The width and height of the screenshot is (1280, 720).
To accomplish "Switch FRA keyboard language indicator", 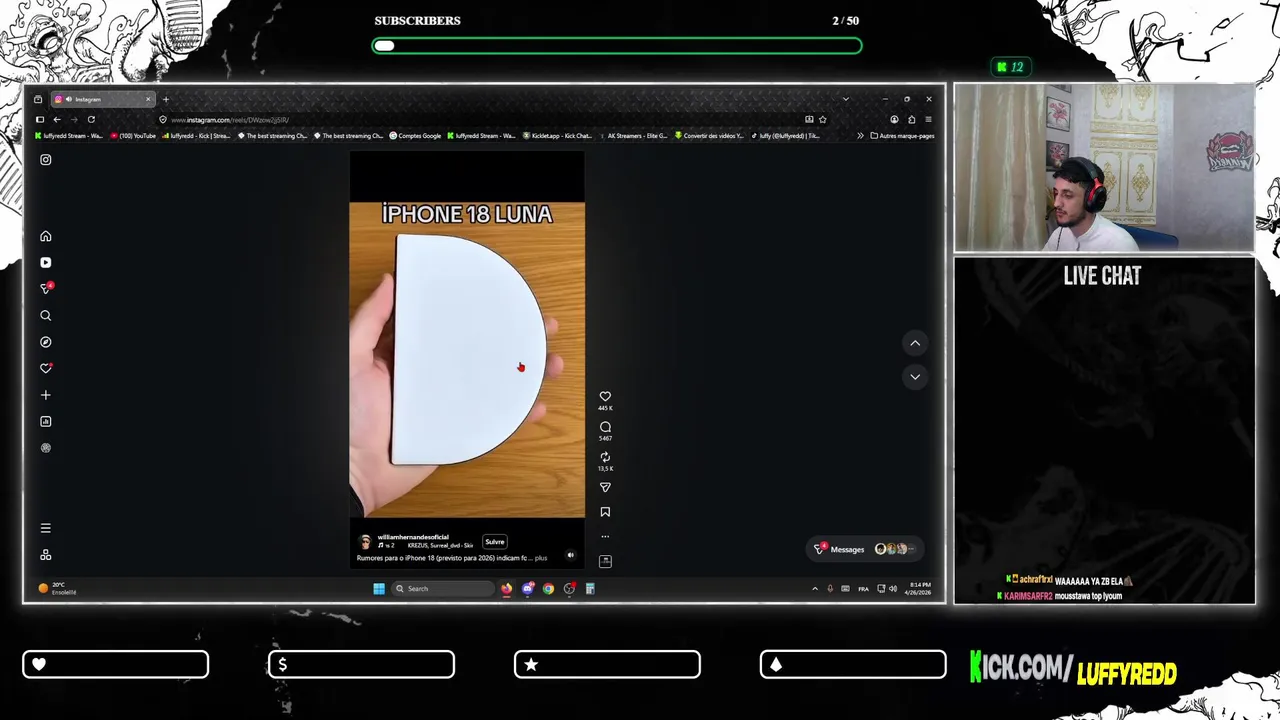I will 864,588.
